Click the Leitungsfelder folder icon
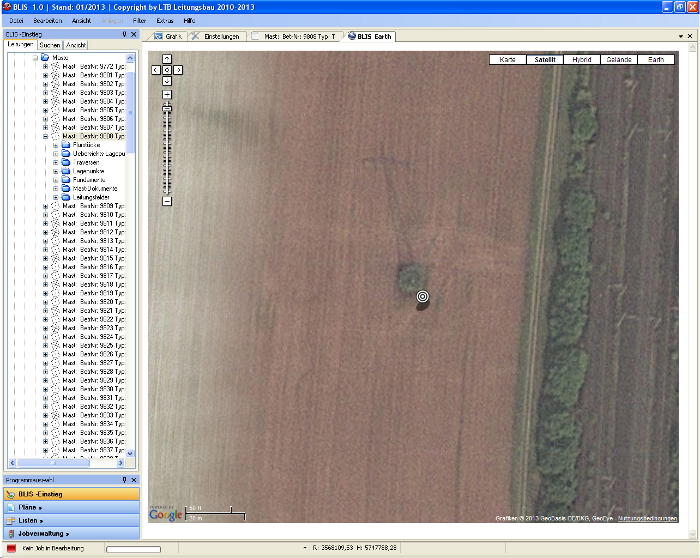The width and height of the screenshot is (700, 558). pyautogui.click(x=66, y=197)
